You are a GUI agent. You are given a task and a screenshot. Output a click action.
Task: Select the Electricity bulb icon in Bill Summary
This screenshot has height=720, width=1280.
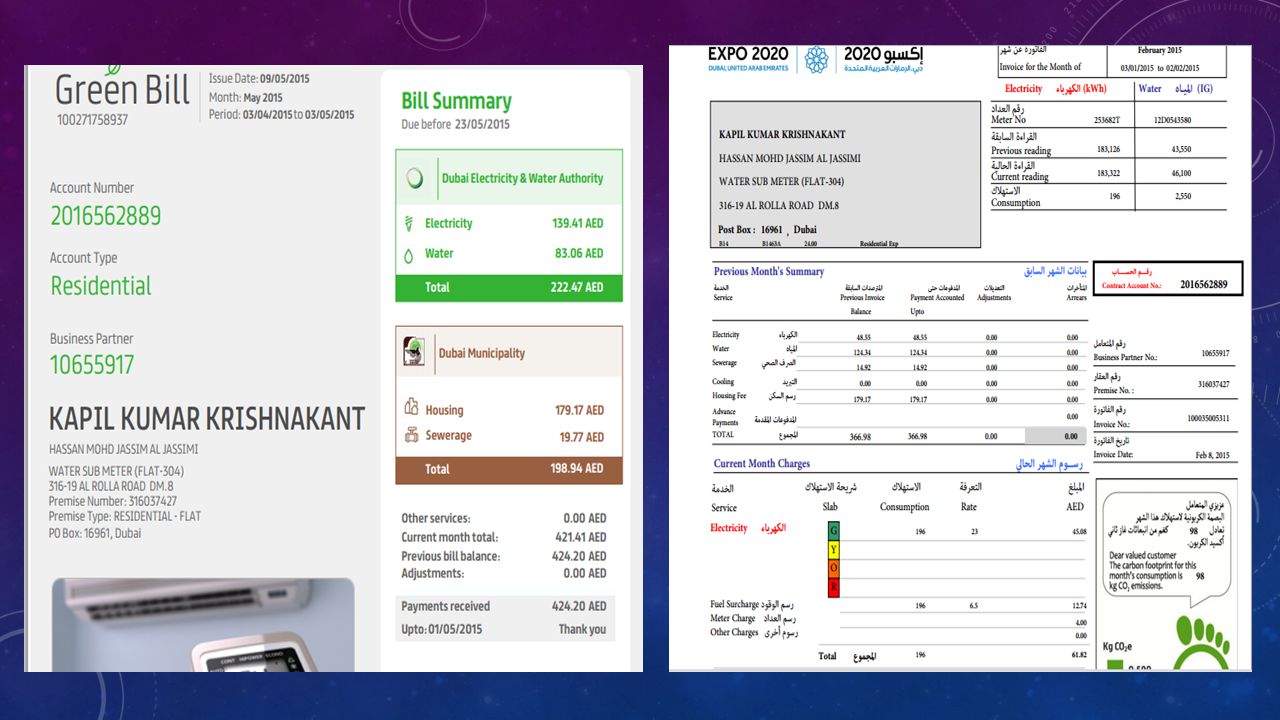(x=408, y=223)
